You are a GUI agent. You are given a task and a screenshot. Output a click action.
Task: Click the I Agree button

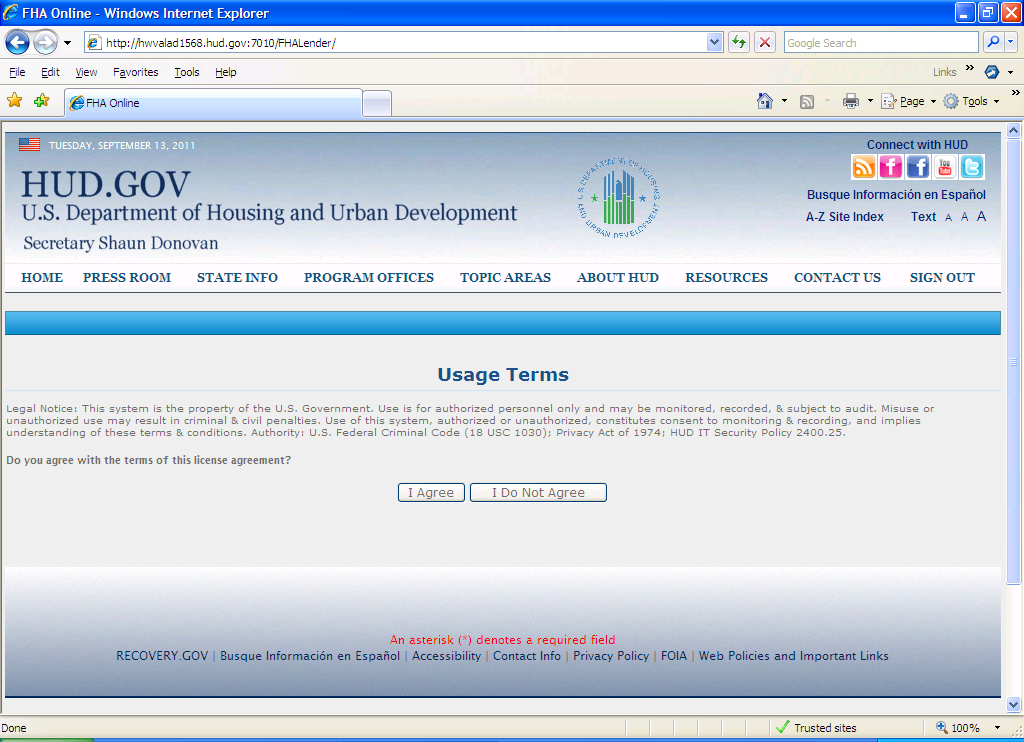[x=431, y=492]
